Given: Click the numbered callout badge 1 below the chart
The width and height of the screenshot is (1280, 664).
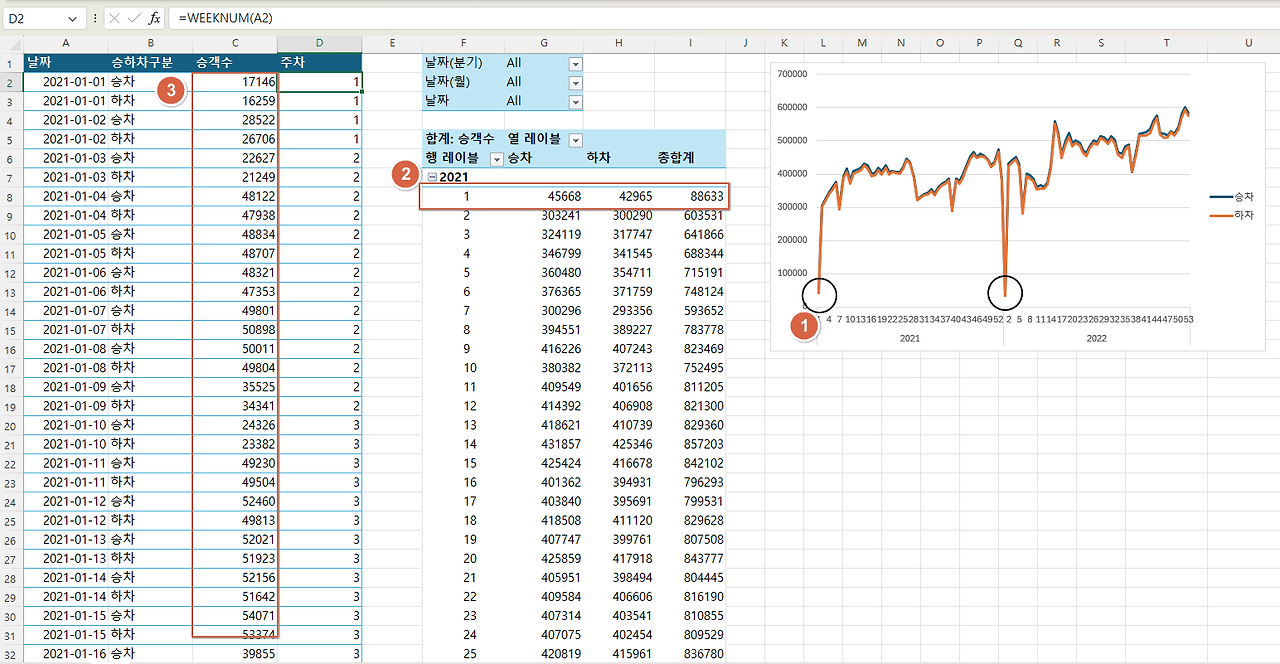Looking at the screenshot, I should point(805,326).
